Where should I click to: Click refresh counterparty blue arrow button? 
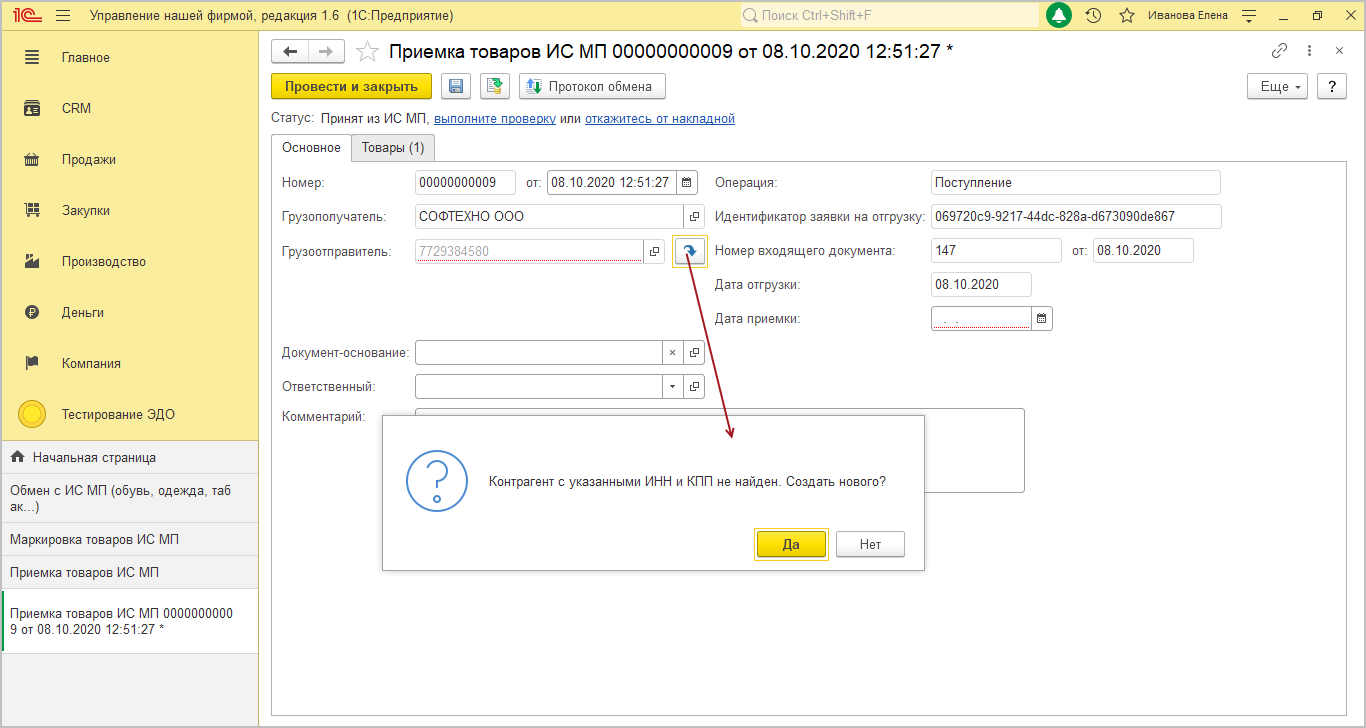click(x=690, y=252)
